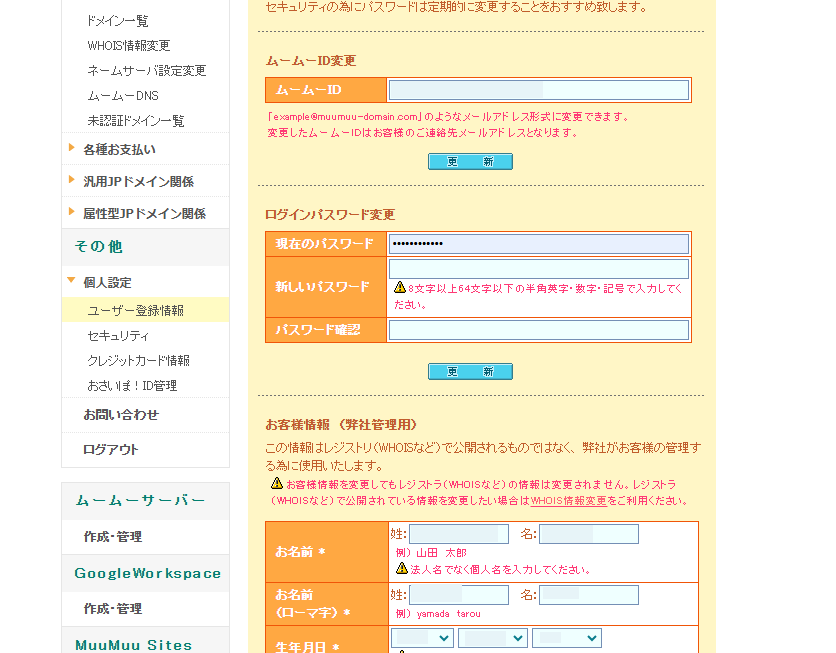Open the WHOIS情報変更 link in notice

568,501
